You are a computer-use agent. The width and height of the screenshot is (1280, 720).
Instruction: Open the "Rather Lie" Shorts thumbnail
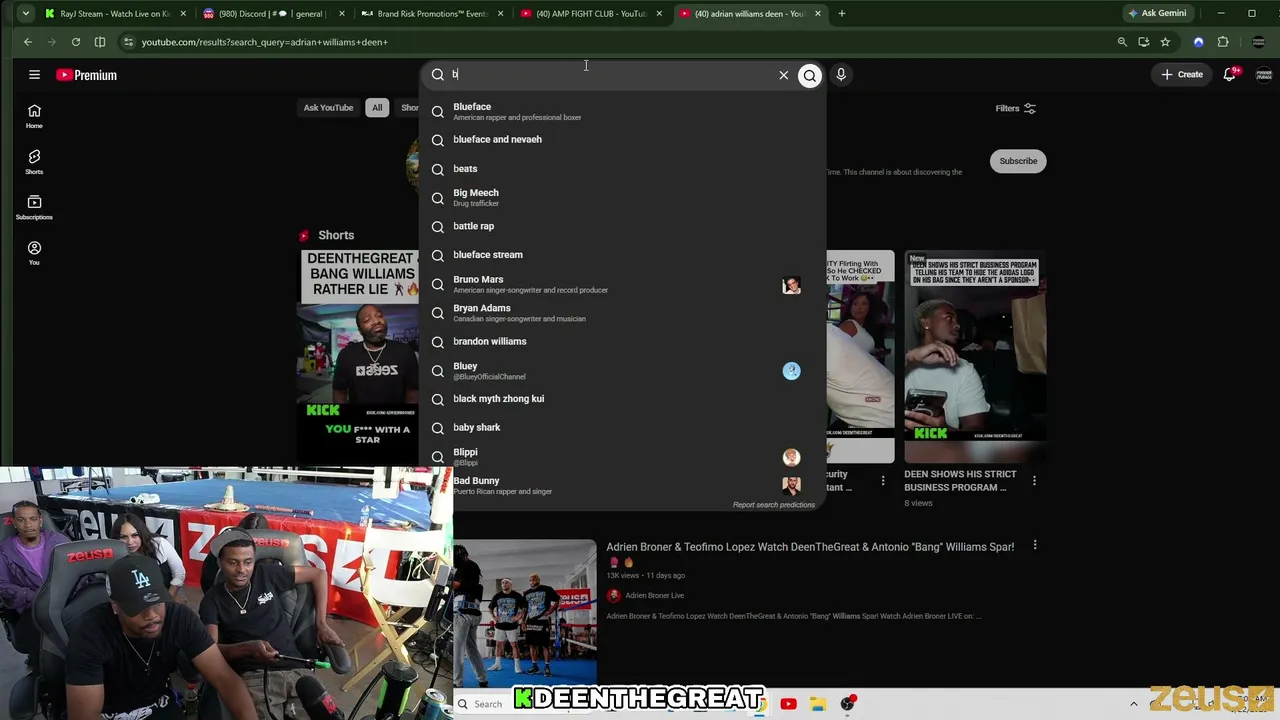coord(360,357)
